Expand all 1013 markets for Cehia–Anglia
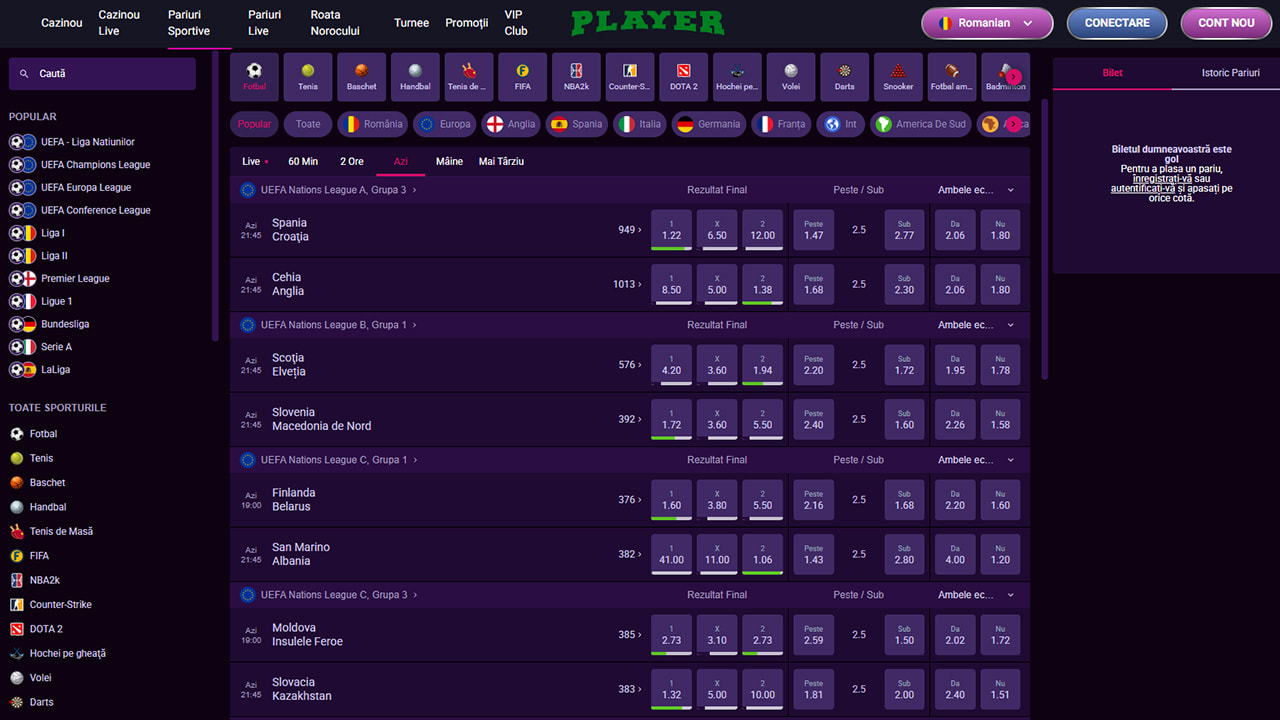 627,284
